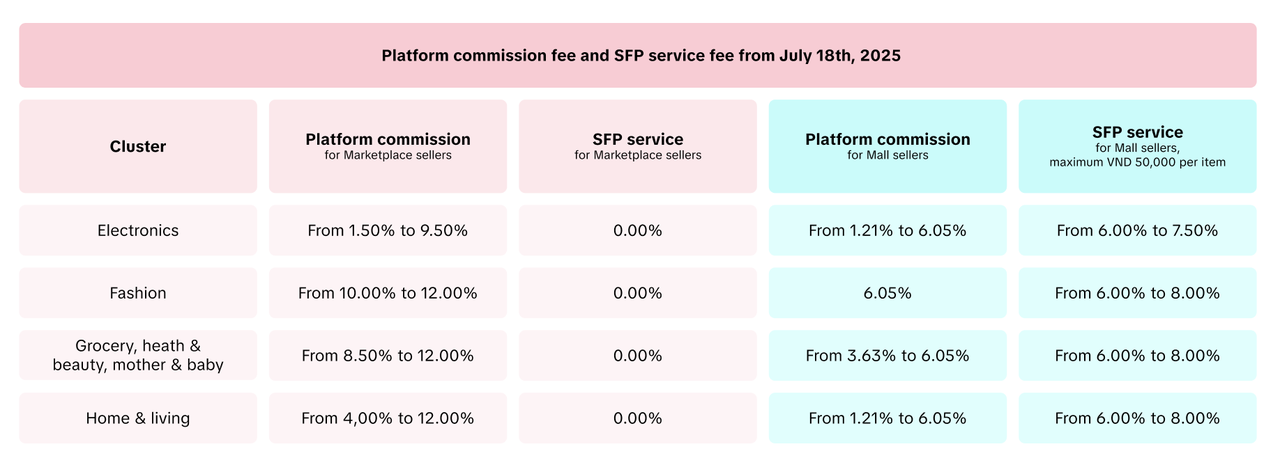Click the 0.00% cell in Electronics row

(x=638, y=230)
